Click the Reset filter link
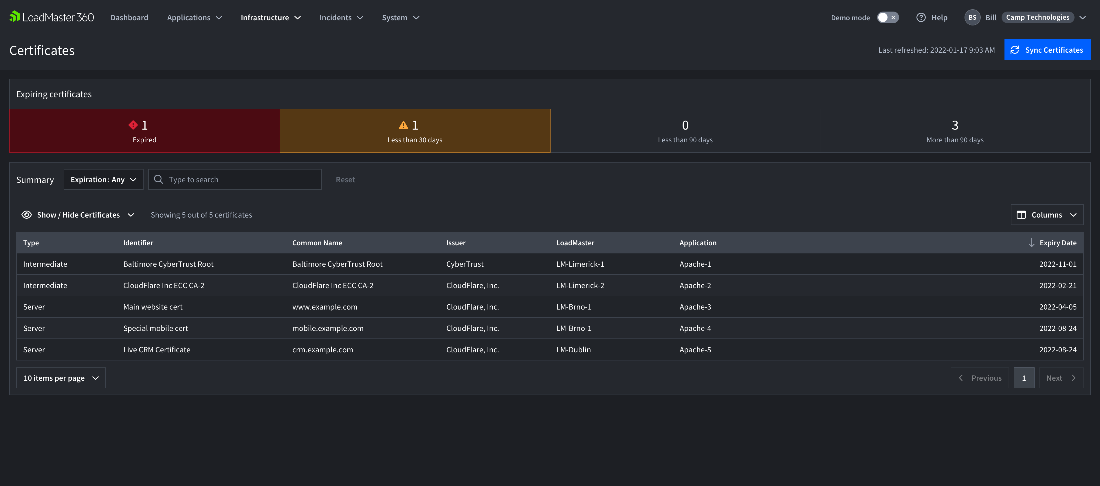This screenshot has height=486, width=1100. [345, 180]
